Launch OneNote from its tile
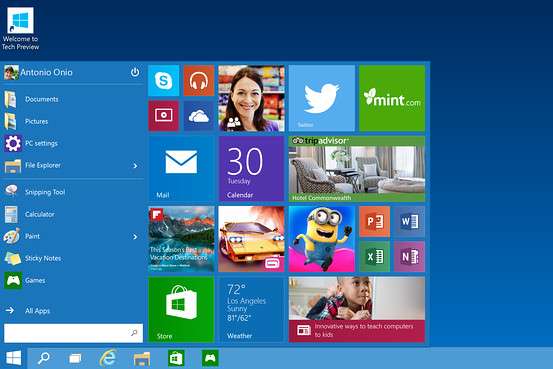 pyautogui.click(x=409, y=257)
